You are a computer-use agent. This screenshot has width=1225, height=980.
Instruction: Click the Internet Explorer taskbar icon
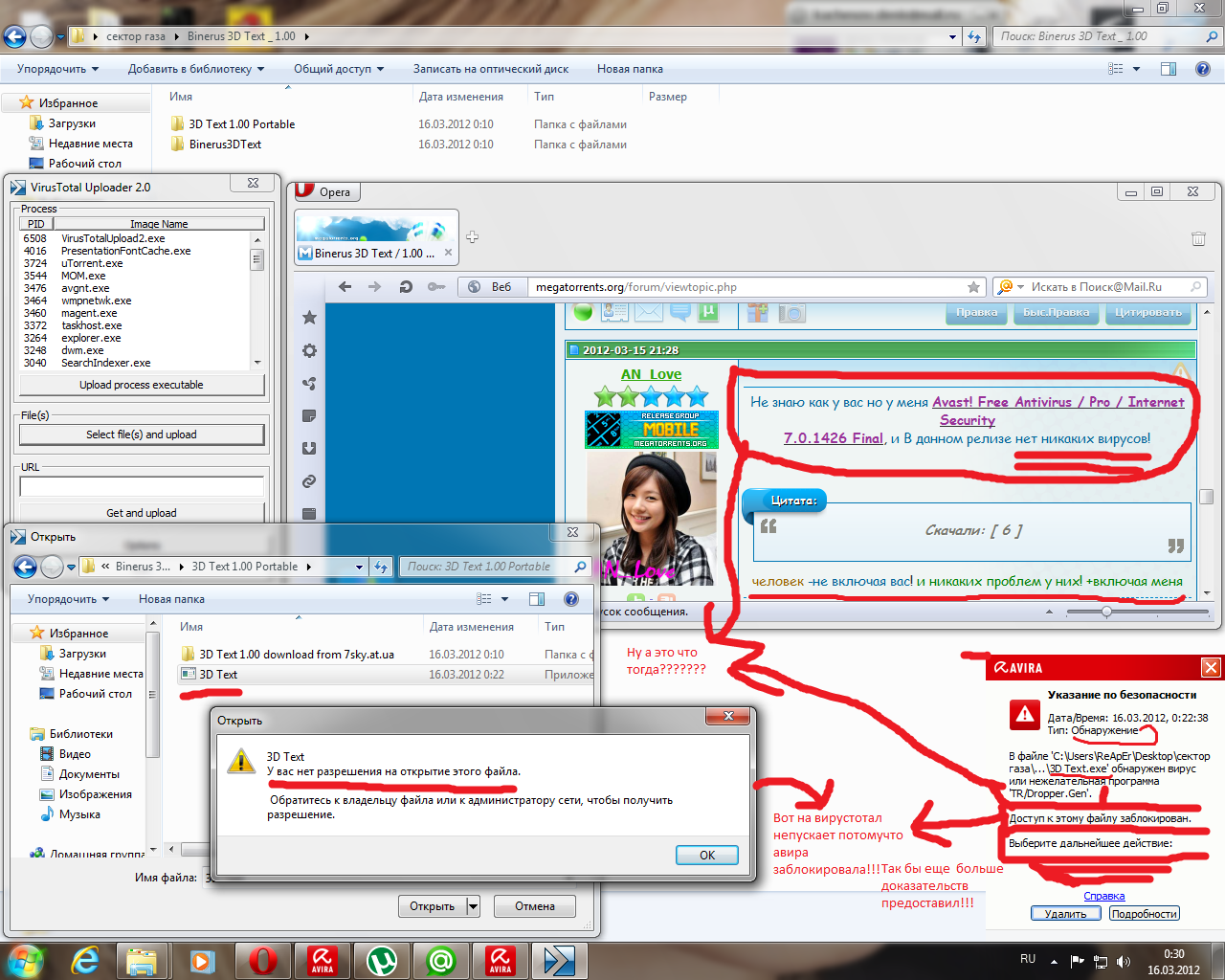tap(85, 960)
